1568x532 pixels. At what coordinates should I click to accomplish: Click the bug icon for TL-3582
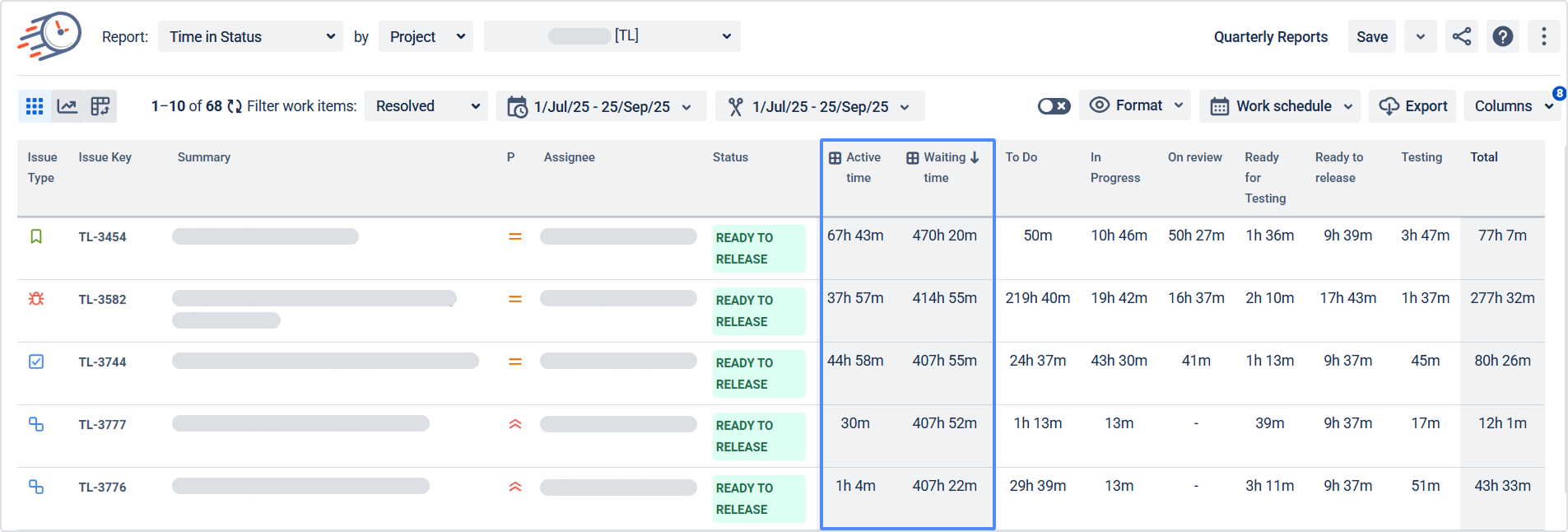(36, 299)
